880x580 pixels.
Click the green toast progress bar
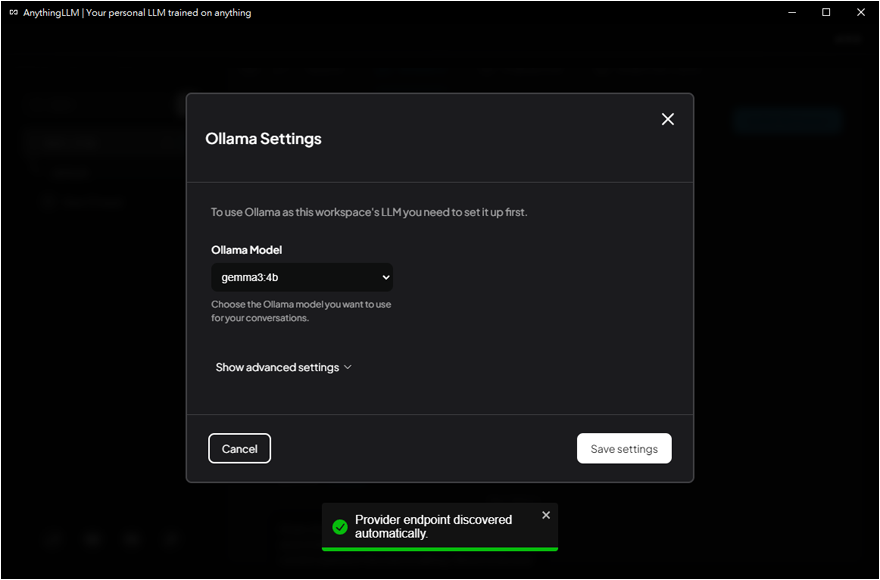coord(440,549)
